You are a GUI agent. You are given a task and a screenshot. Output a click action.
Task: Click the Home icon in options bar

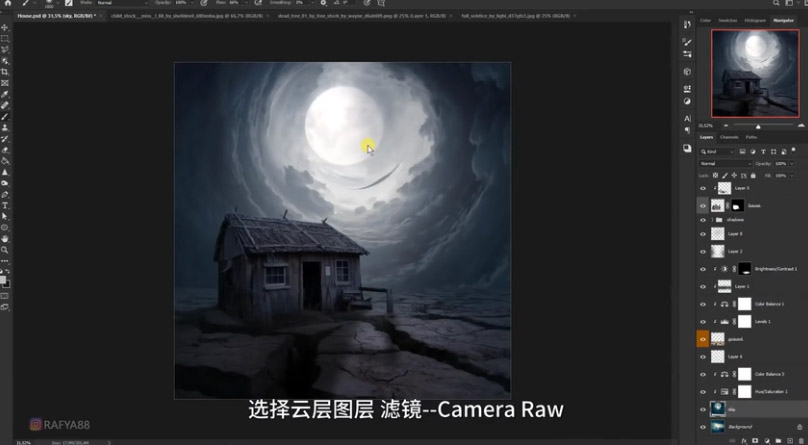tap(7, 3)
